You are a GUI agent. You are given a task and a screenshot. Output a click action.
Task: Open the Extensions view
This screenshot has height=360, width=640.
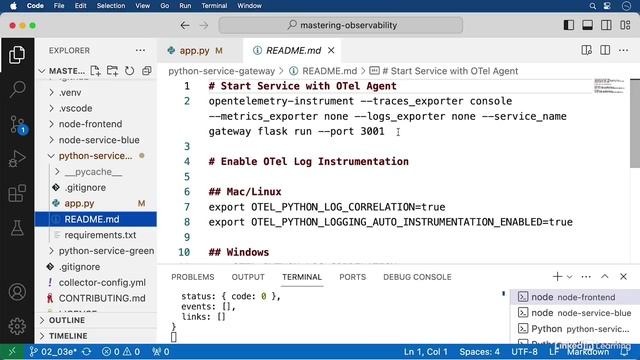[17, 193]
